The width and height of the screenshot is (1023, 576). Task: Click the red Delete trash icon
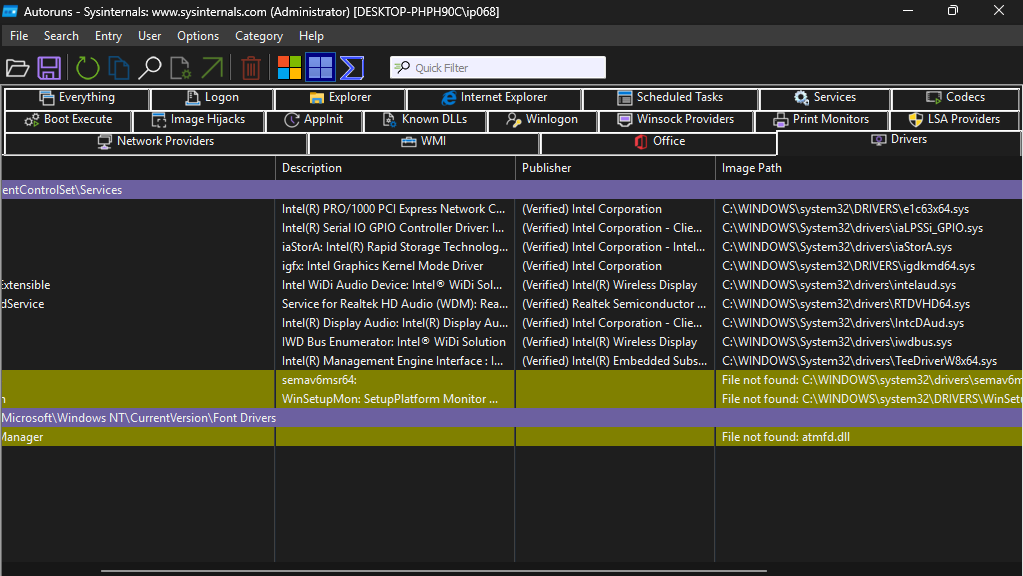coord(251,68)
